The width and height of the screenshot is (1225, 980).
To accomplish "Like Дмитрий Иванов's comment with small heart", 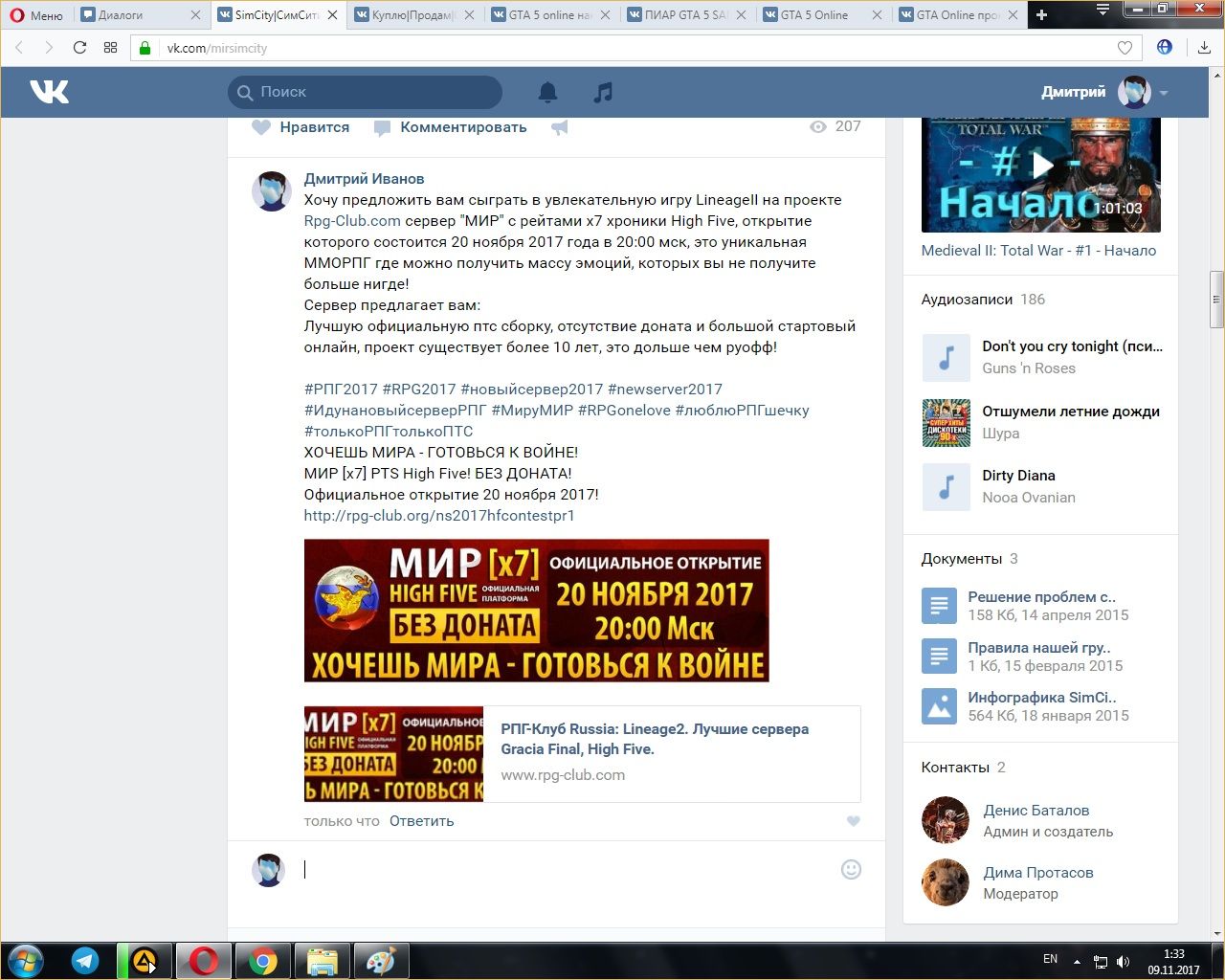I will (x=854, y=821).
